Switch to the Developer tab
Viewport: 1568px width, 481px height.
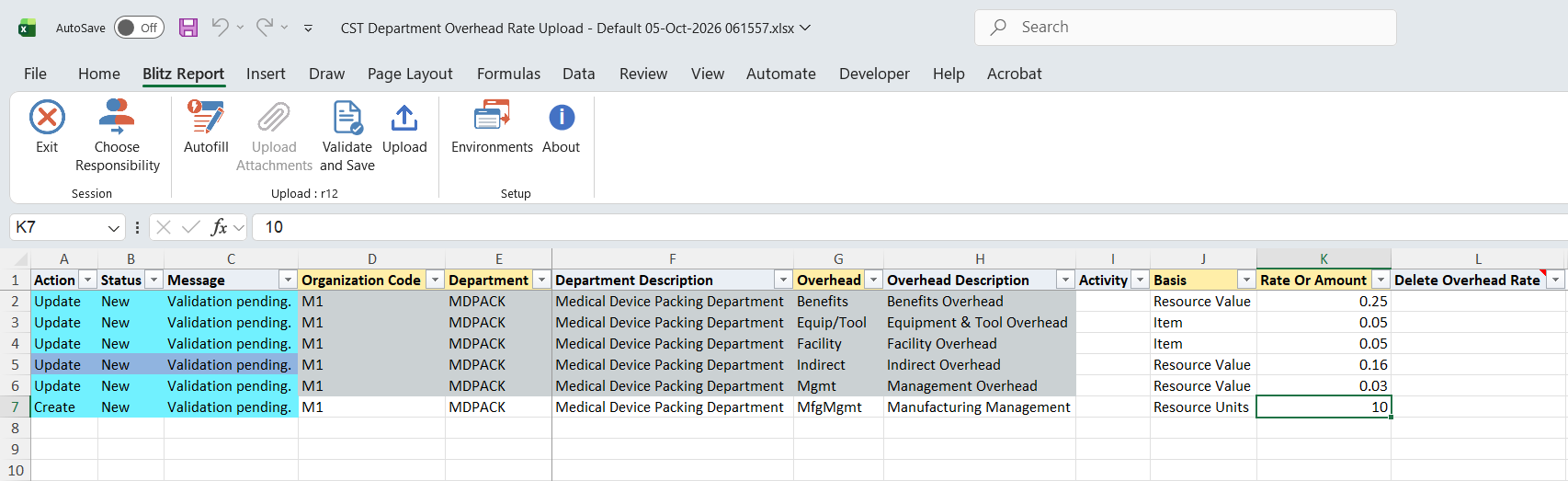coord(874,74)
